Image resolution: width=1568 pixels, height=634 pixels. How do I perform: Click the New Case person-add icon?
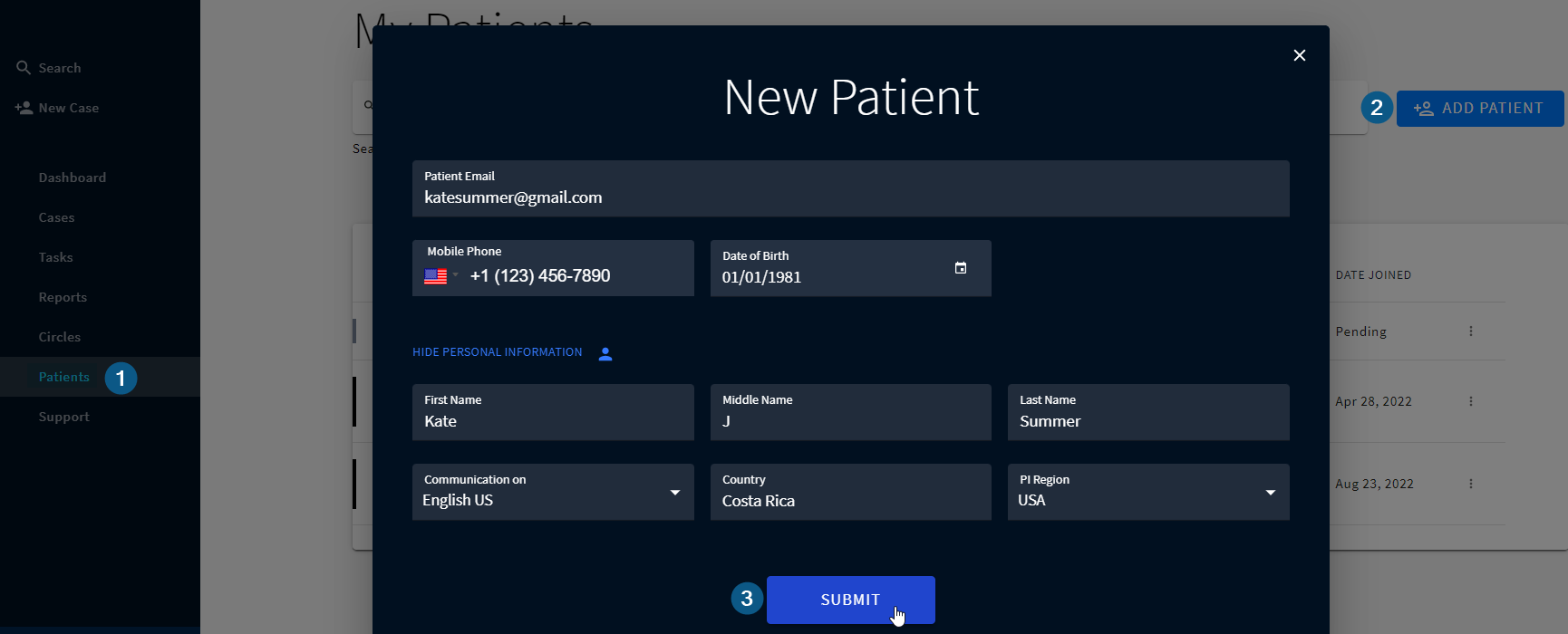click(x=24, y=108)
